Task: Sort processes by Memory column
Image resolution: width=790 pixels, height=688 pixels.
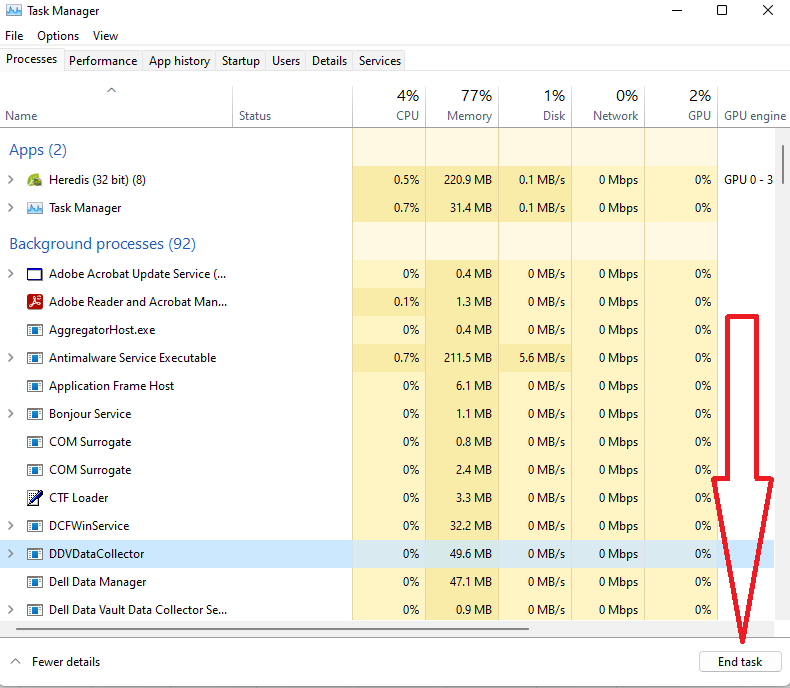Action: [462, 106]
